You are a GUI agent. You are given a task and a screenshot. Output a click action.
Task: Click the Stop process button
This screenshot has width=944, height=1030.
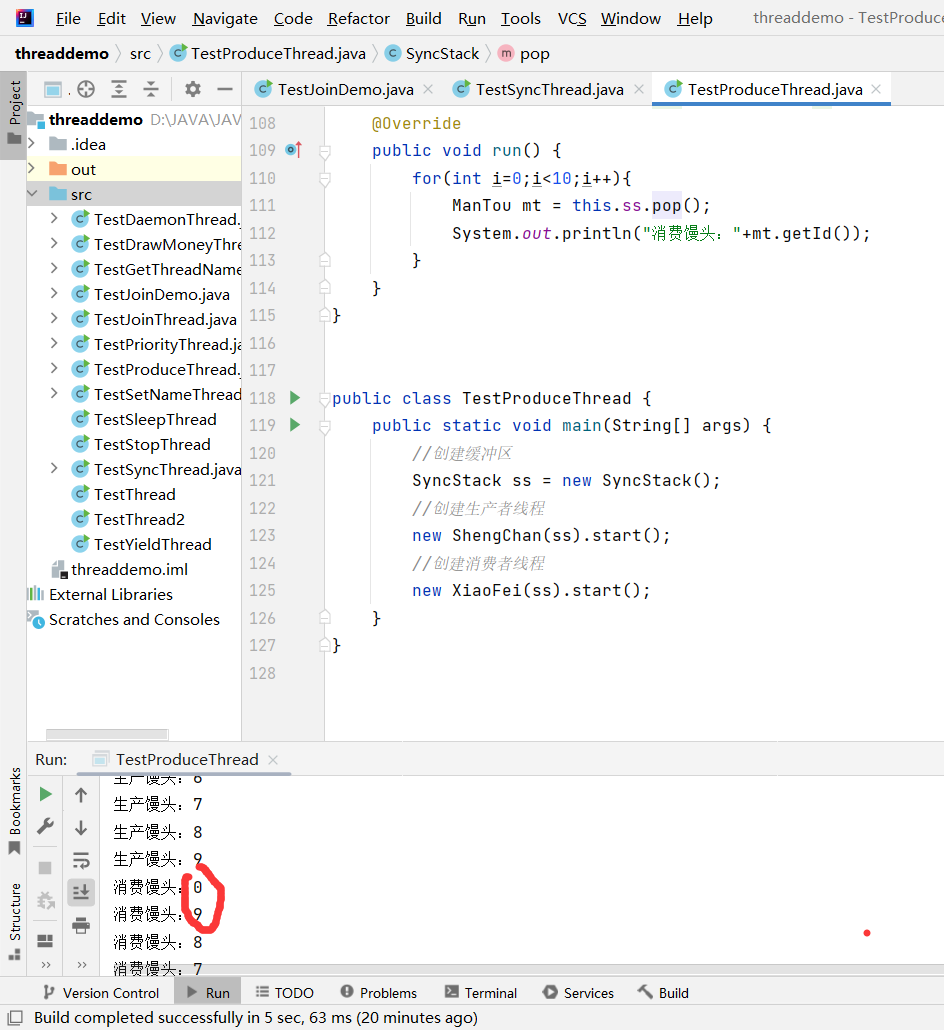(45, 868)
